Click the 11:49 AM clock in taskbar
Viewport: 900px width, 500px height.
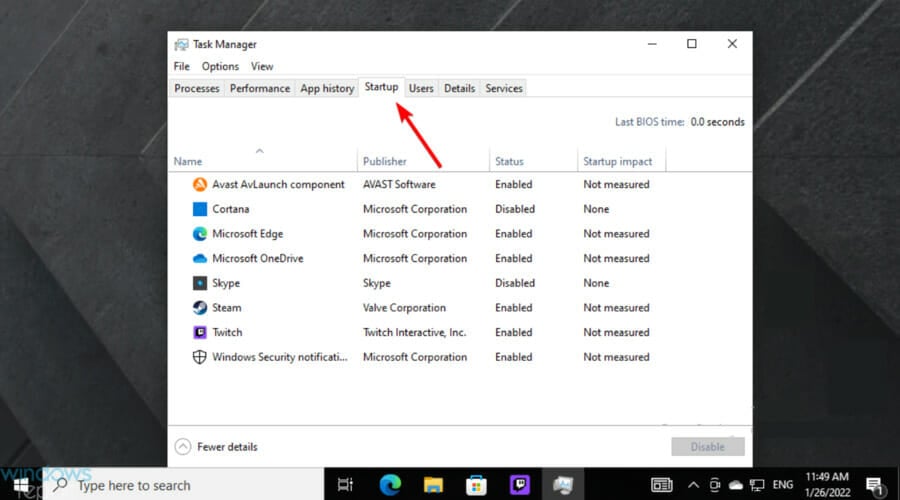827,476
